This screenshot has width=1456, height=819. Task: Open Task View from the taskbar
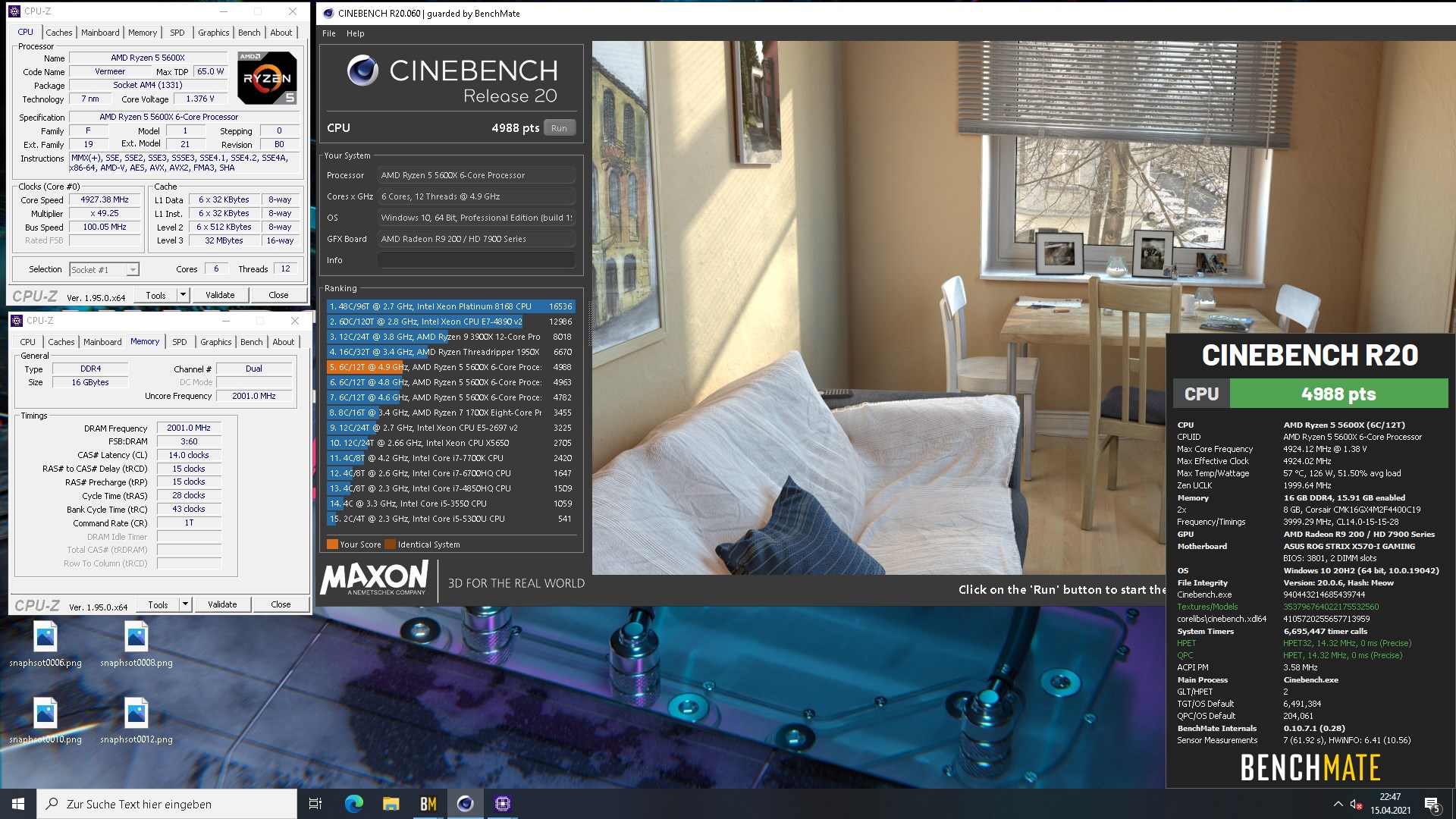tap(315, 804)
